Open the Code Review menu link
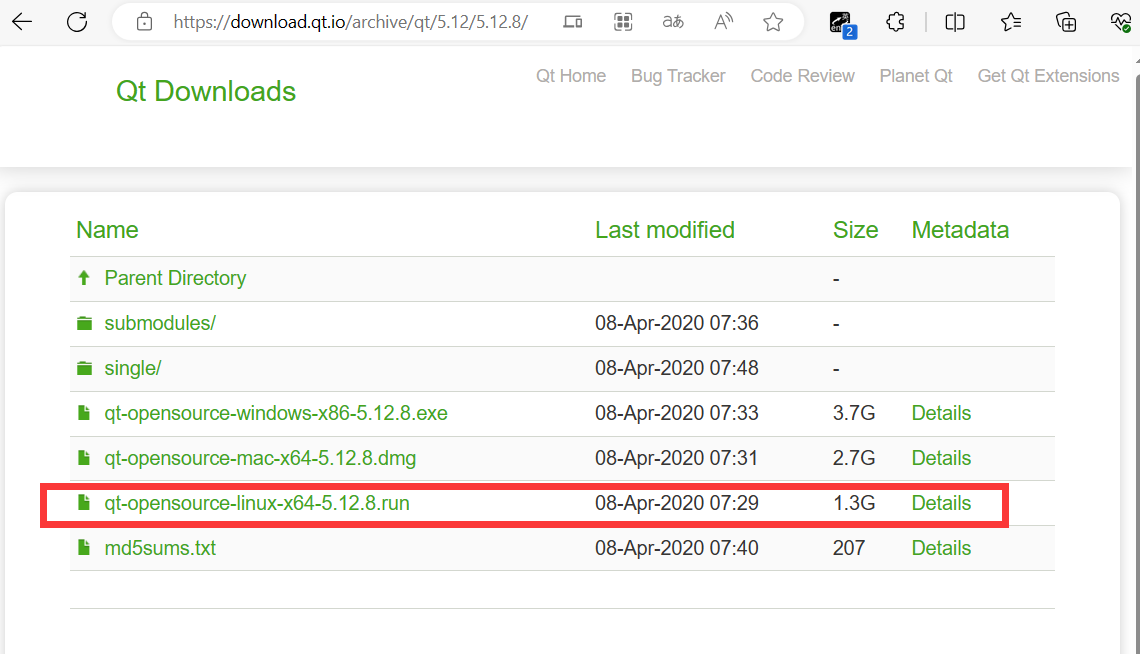Image resolution: width=1140 pixels, height=654 pixels. coord(803,76)
